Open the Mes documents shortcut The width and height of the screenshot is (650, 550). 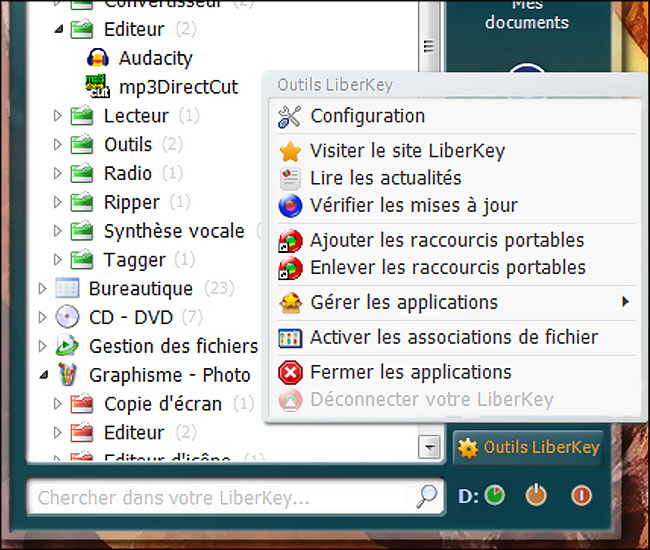click(x=526, y=16)
